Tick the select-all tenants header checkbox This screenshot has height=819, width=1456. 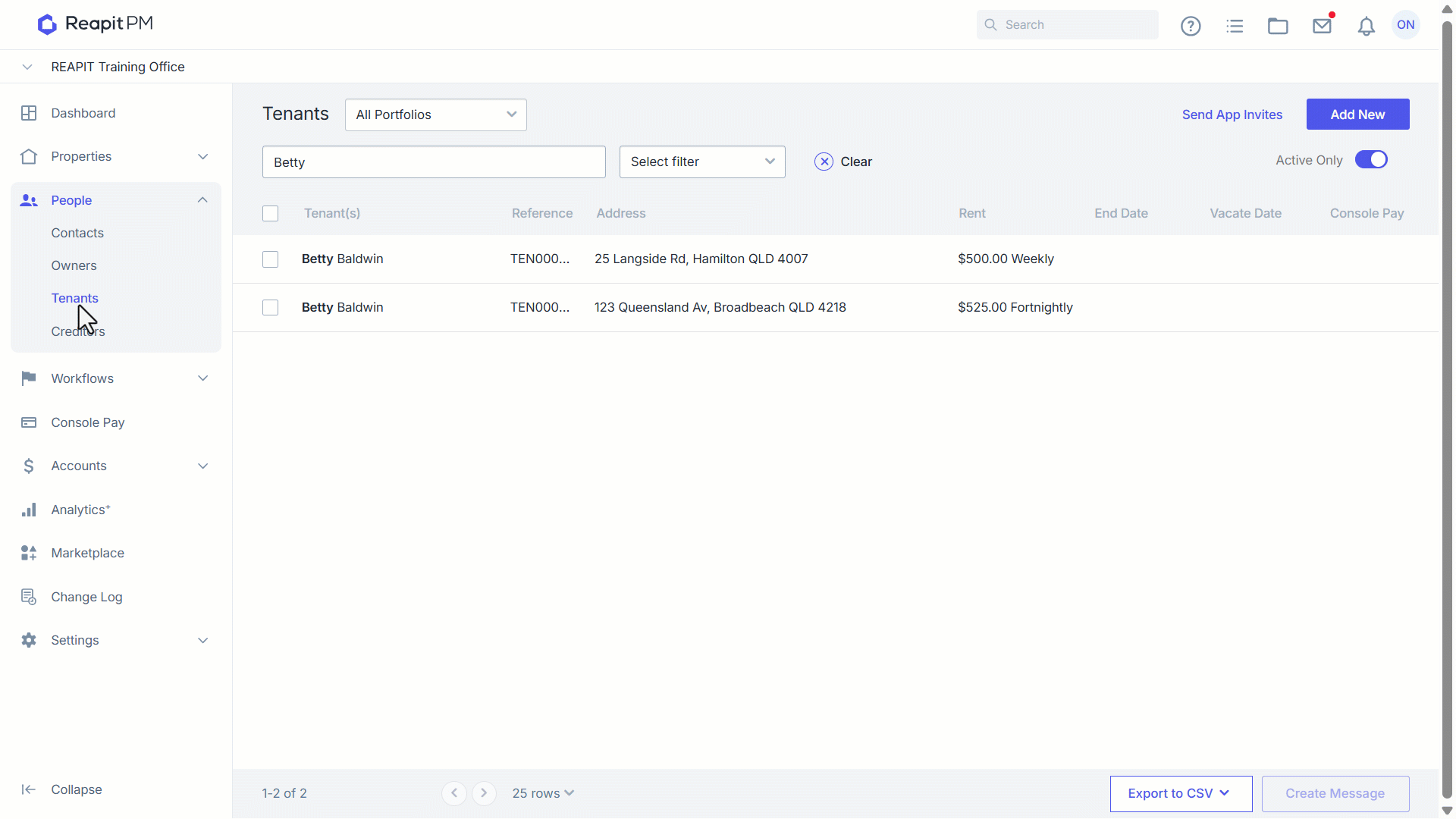[x=270, y=214]
